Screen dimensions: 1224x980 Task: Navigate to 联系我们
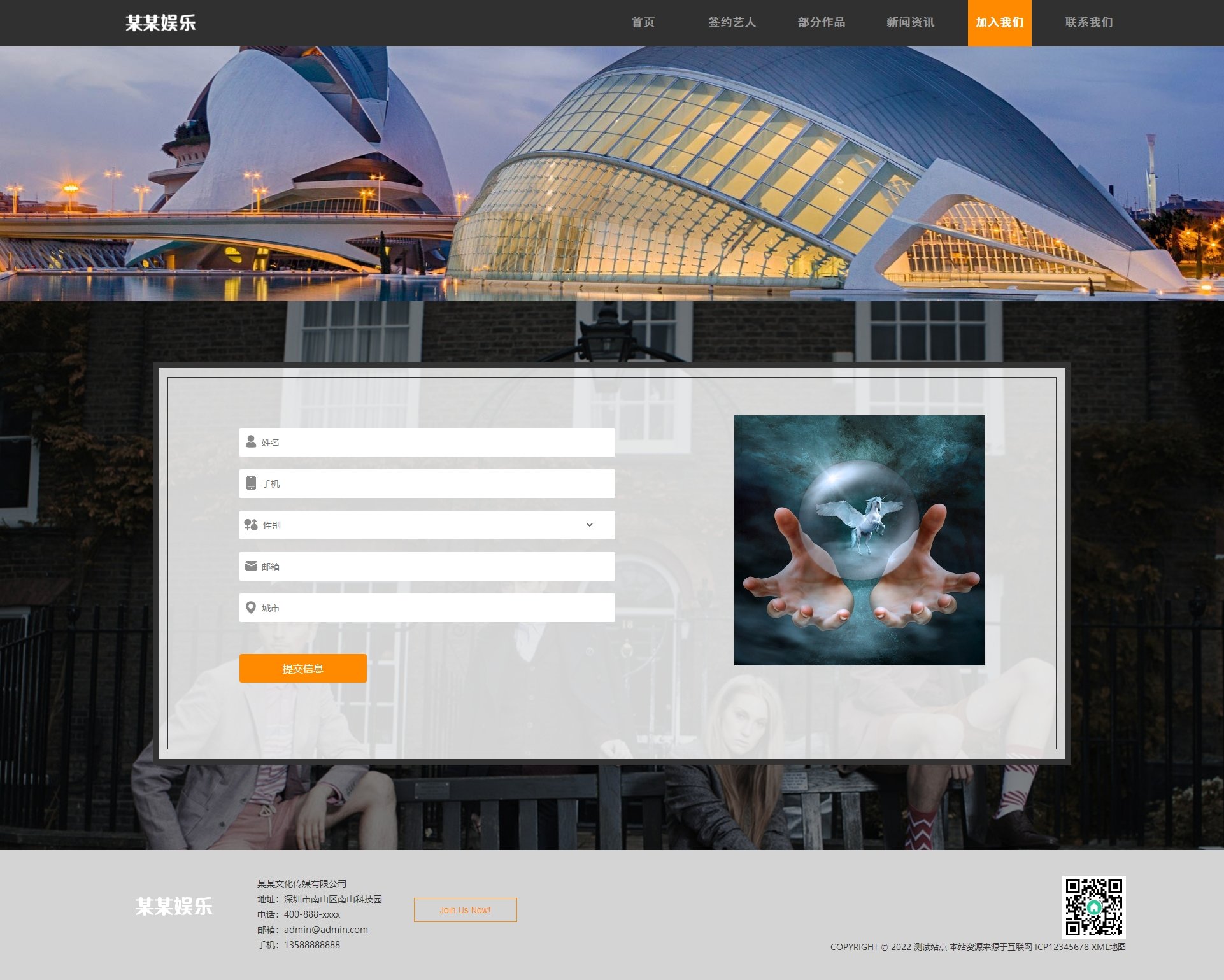[1088, 23]
